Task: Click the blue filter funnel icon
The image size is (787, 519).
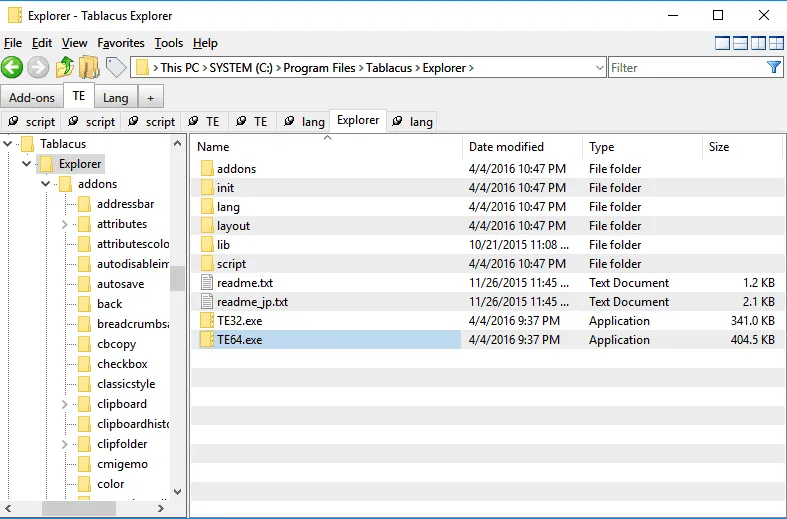Action: click(x=773, y=67)
